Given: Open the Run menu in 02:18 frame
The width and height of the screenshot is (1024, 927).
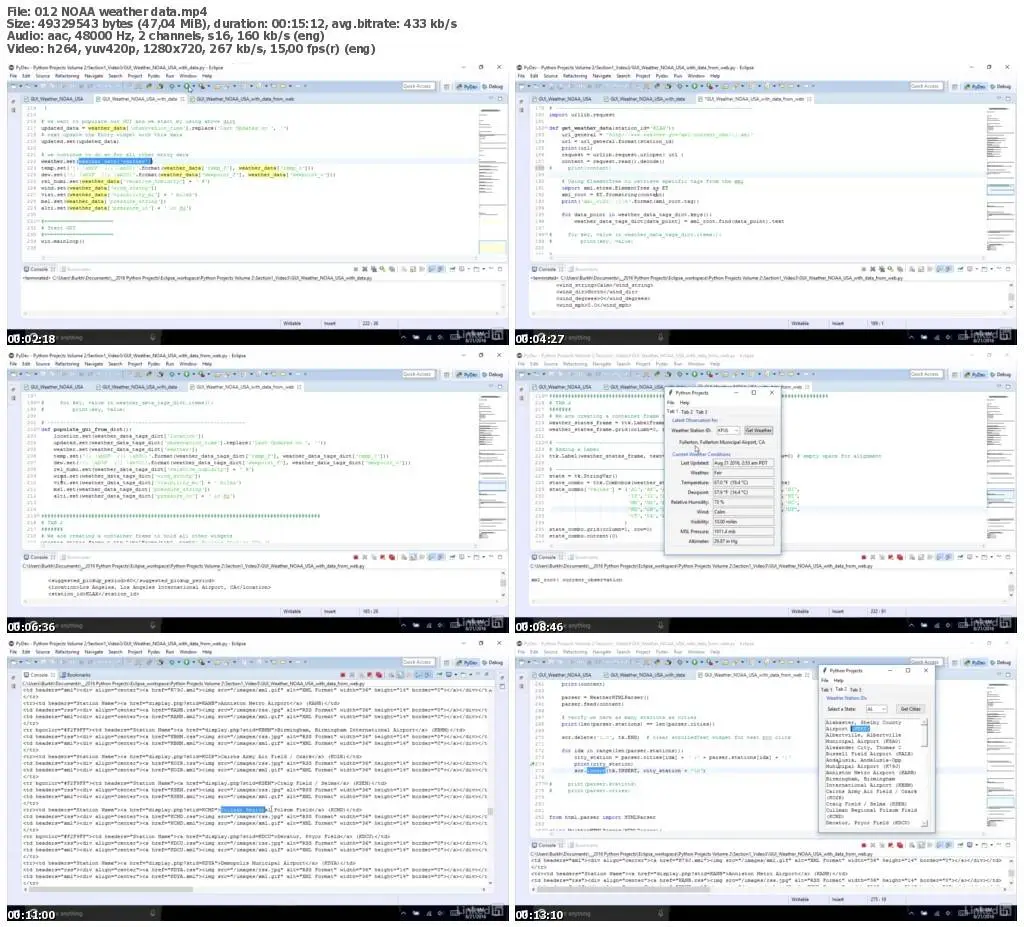Looking at the screenshot, I should 170,76.
